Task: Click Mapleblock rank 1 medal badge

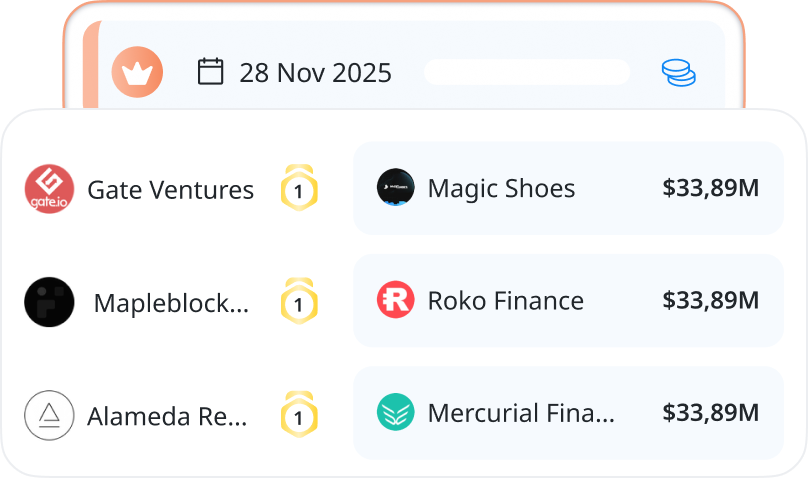Action: (298, 301)
